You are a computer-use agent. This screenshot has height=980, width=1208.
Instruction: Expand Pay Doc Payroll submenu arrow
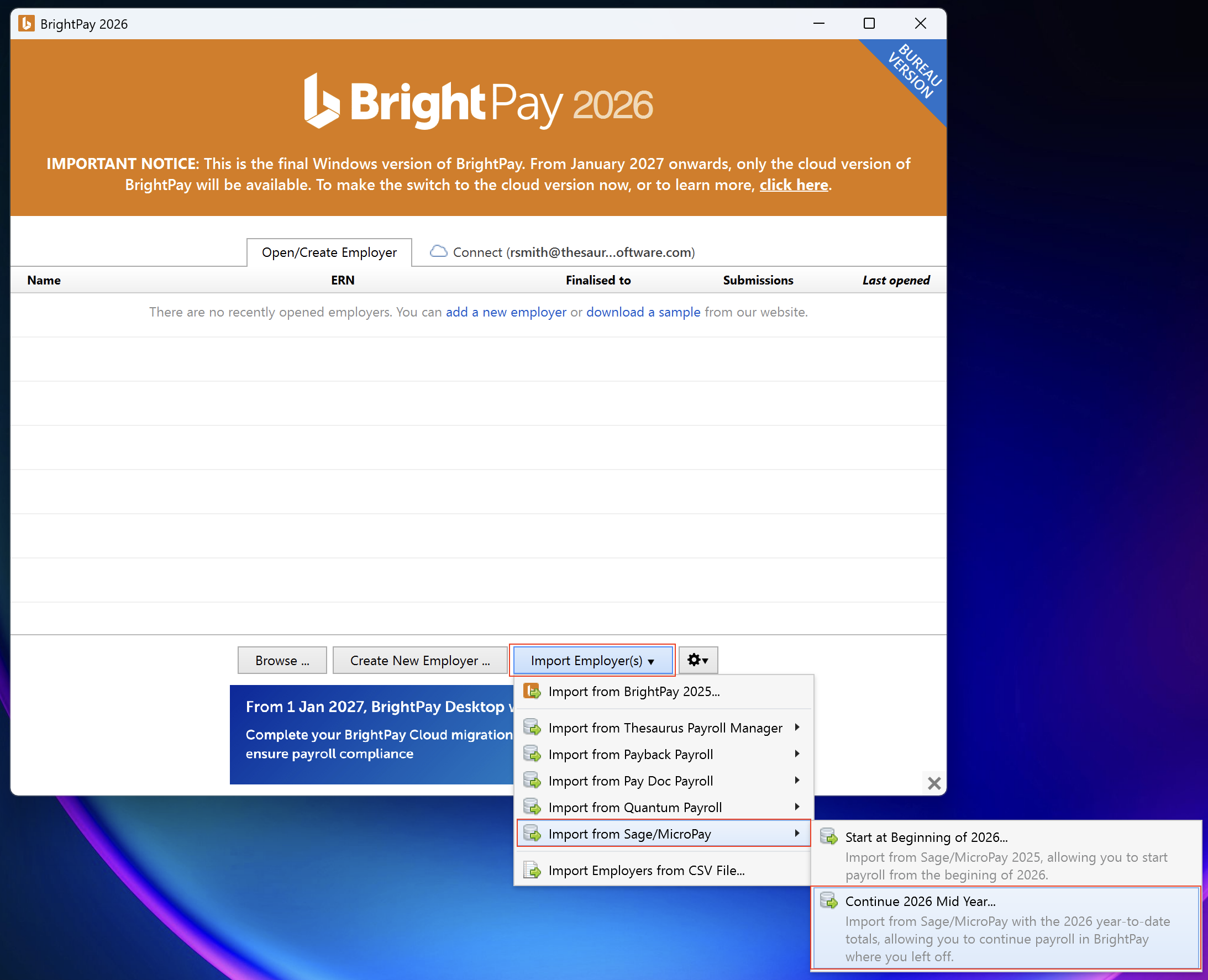coord(797,780)
